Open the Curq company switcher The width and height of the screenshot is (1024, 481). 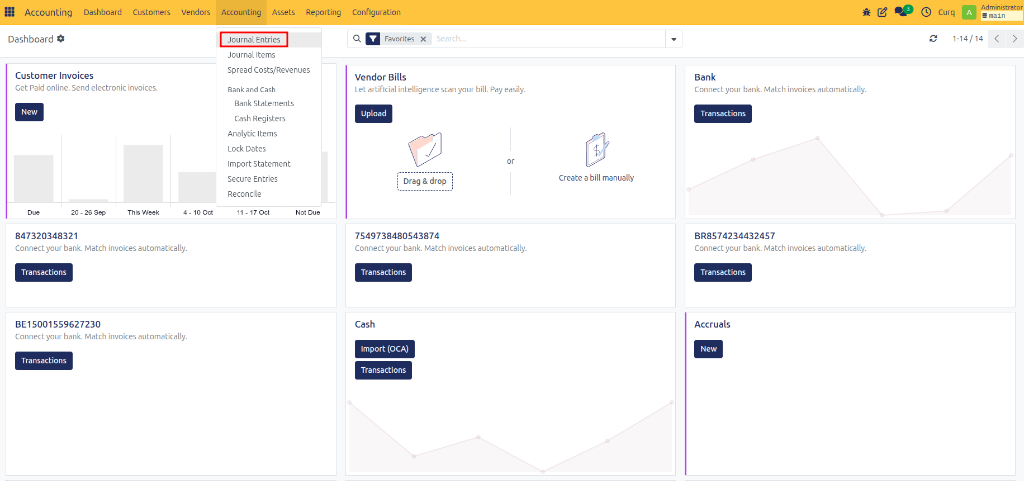click(x=946, y=12)
